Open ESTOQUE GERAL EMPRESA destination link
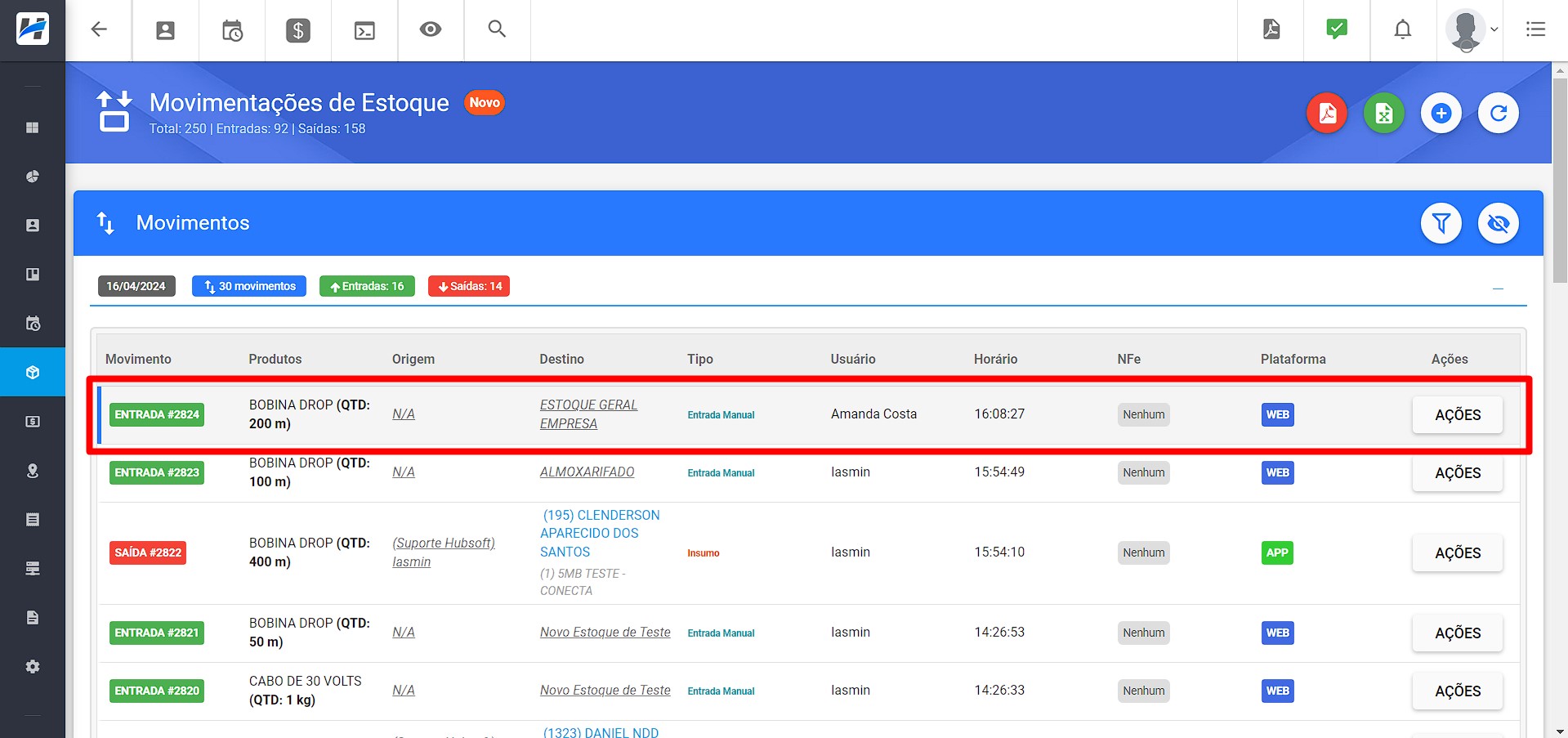The image size is (1568, 738). 588,414
